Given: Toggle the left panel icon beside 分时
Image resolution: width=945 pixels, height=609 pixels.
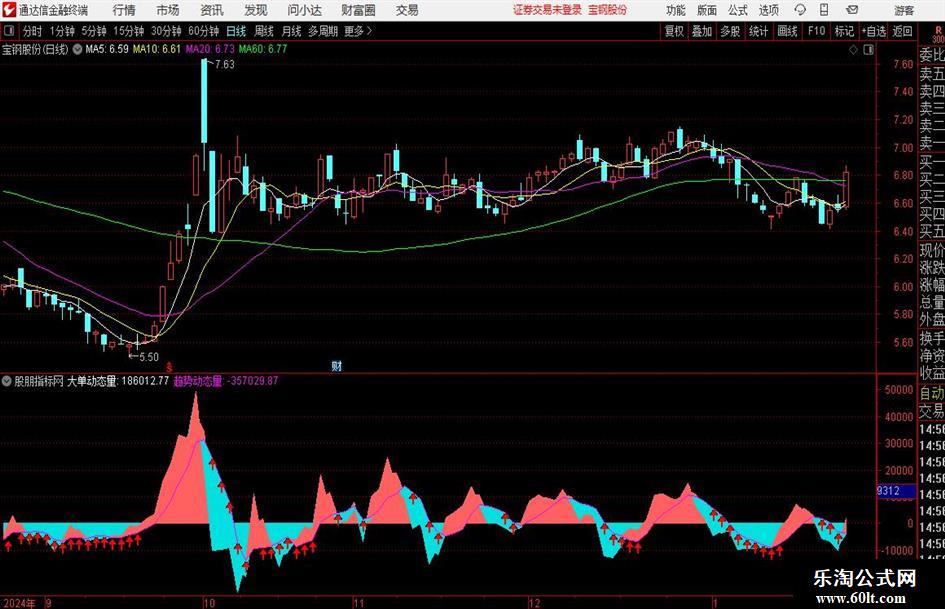Looking at the screenshot, I should [x=9, y=31].
